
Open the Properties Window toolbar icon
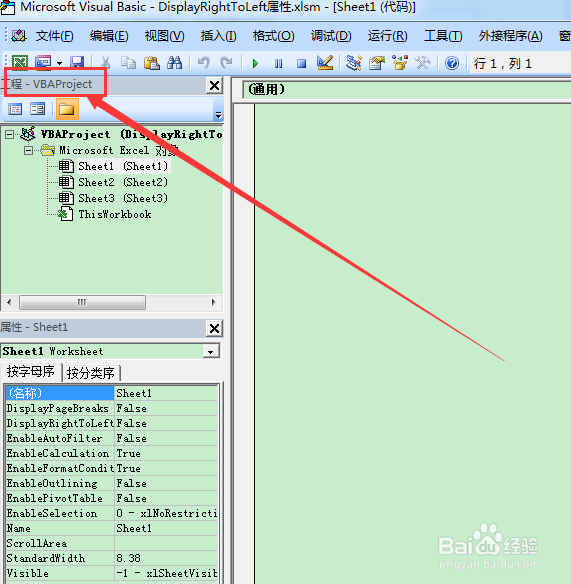click(377, 63)
